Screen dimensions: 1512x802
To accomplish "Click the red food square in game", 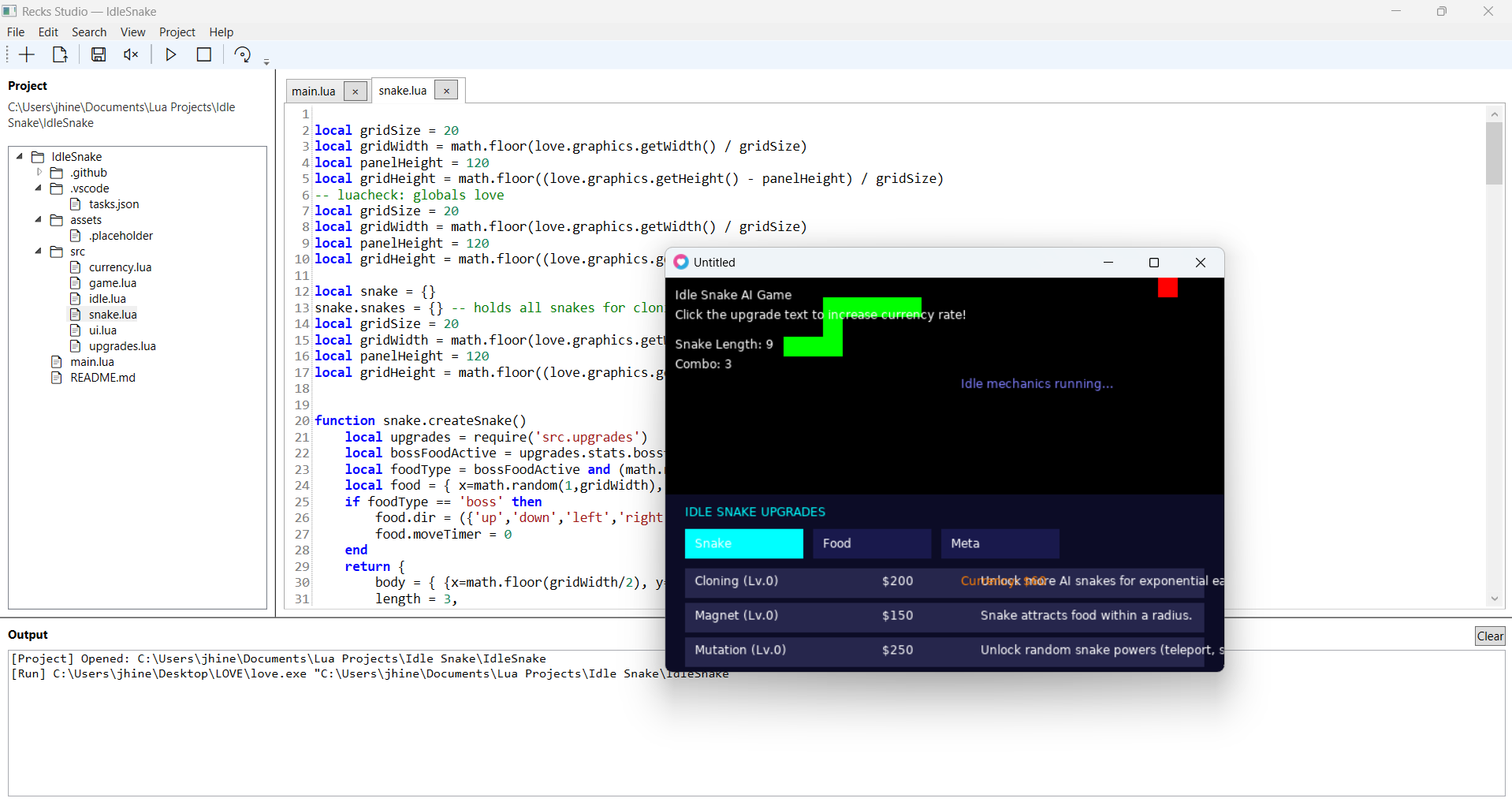I will (x=1168, y=288).
